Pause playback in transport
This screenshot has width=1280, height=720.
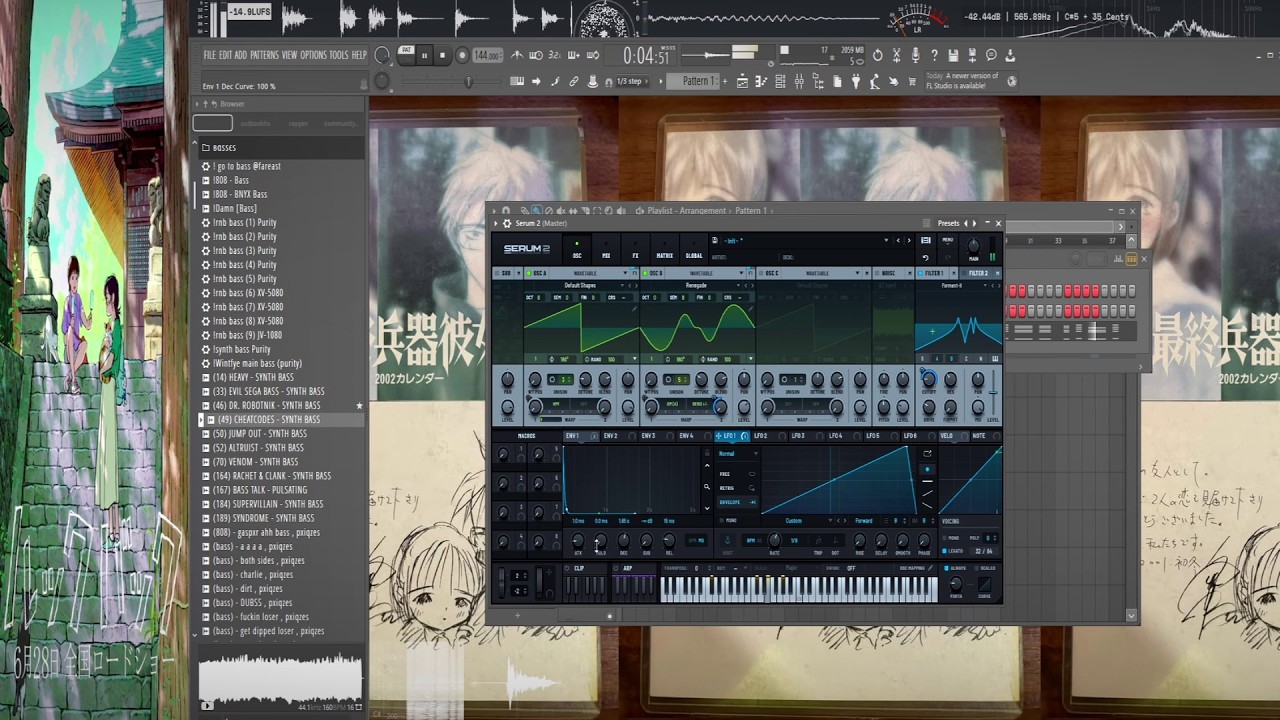[x=424, y=55]
